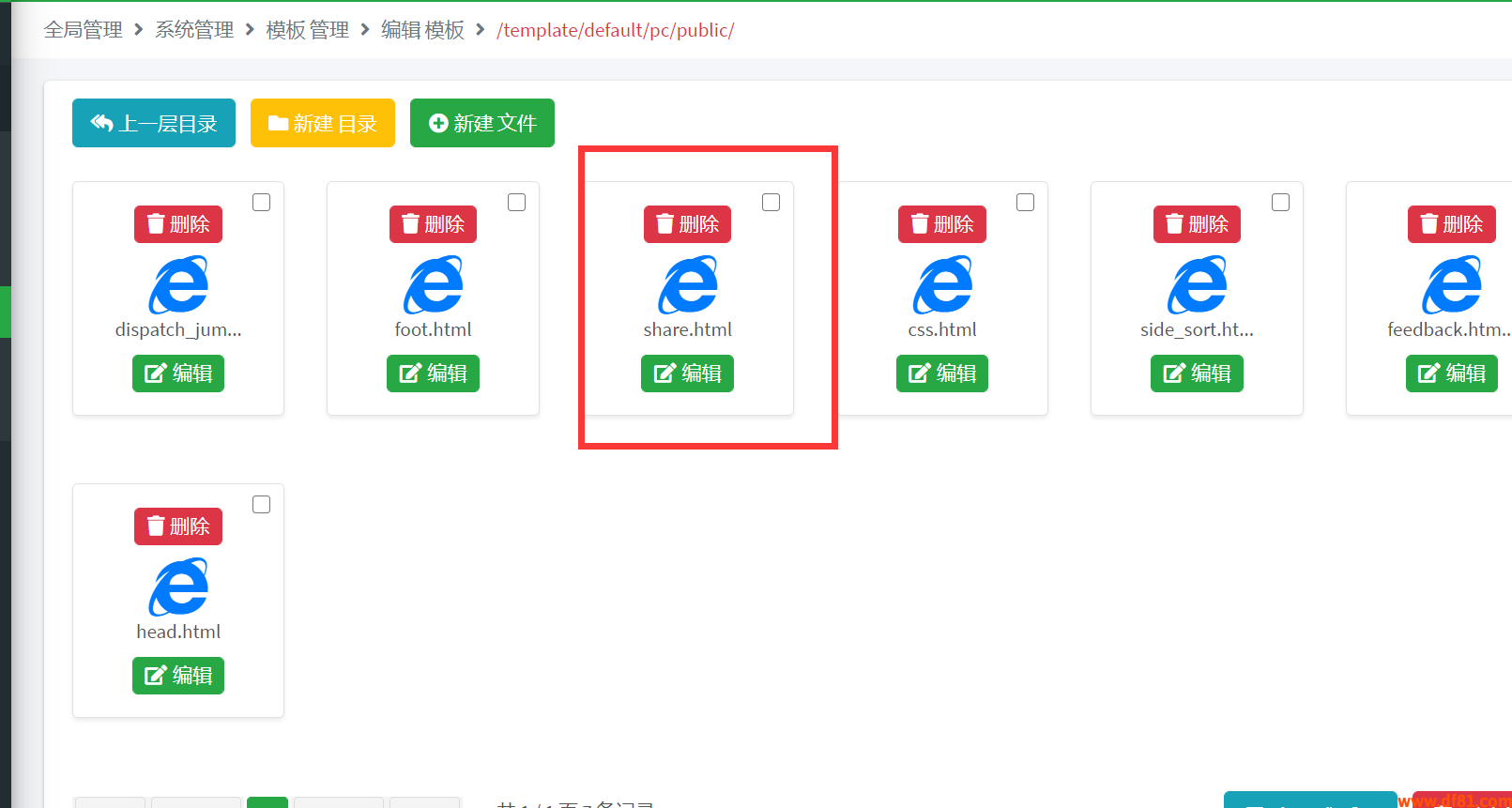Open 模板管理 breadcrumb
This screenshot has width=1512, height=808.
click(307, 30)
